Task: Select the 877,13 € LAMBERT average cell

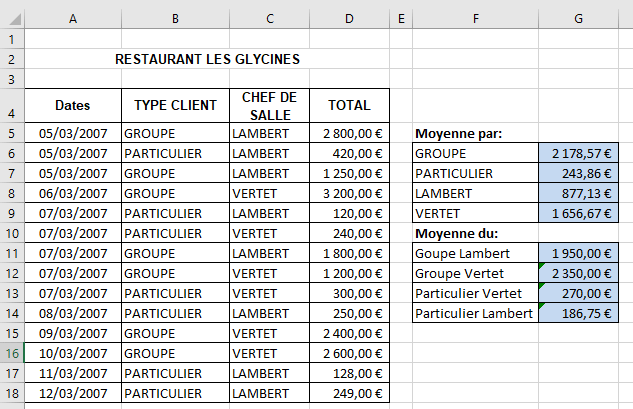Action: click(579, 194)
